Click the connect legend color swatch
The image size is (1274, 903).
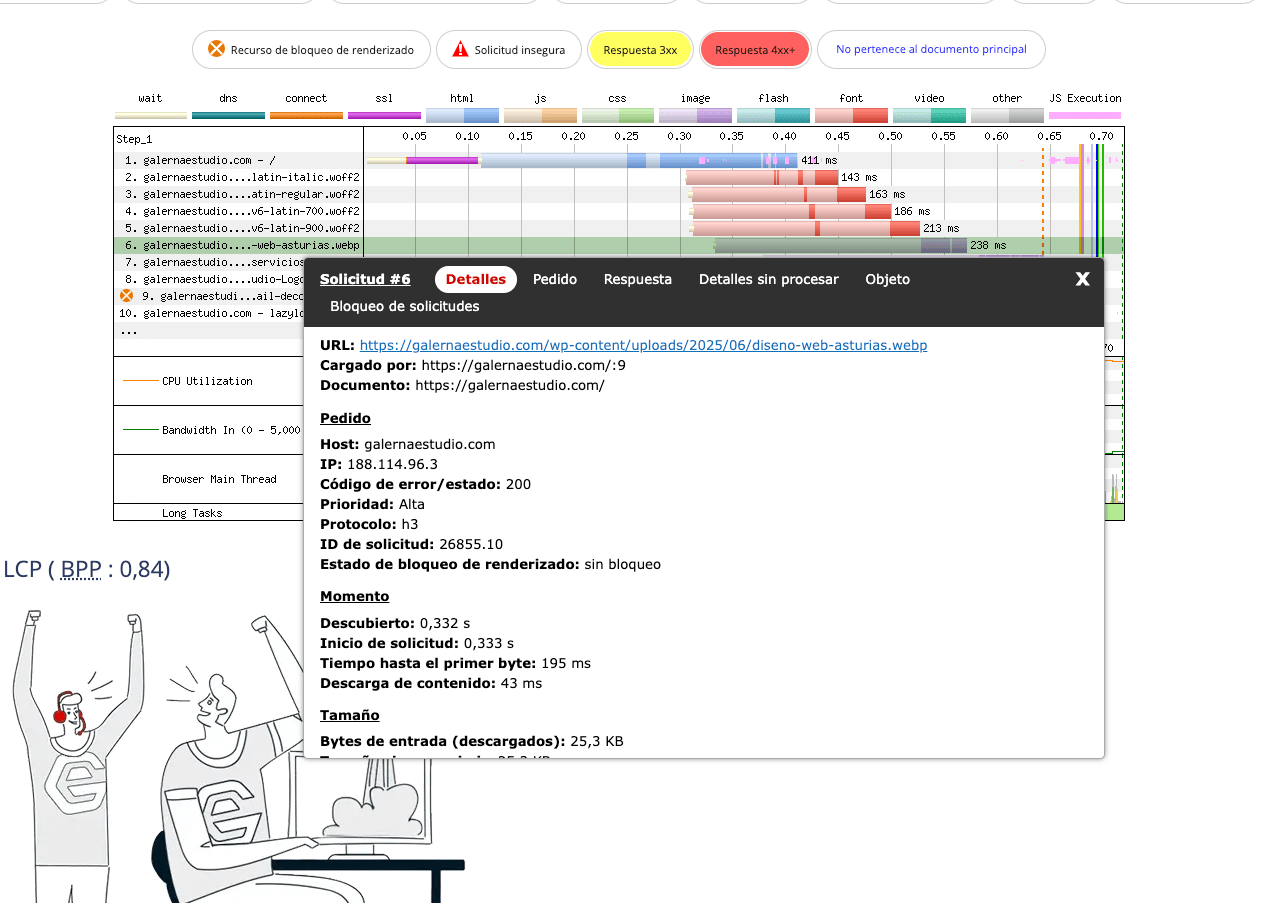306,115
